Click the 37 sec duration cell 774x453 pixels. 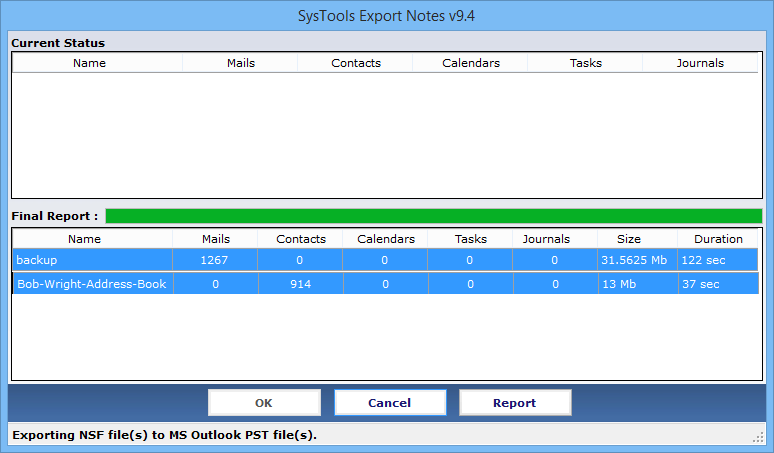(x=719, y=284)
